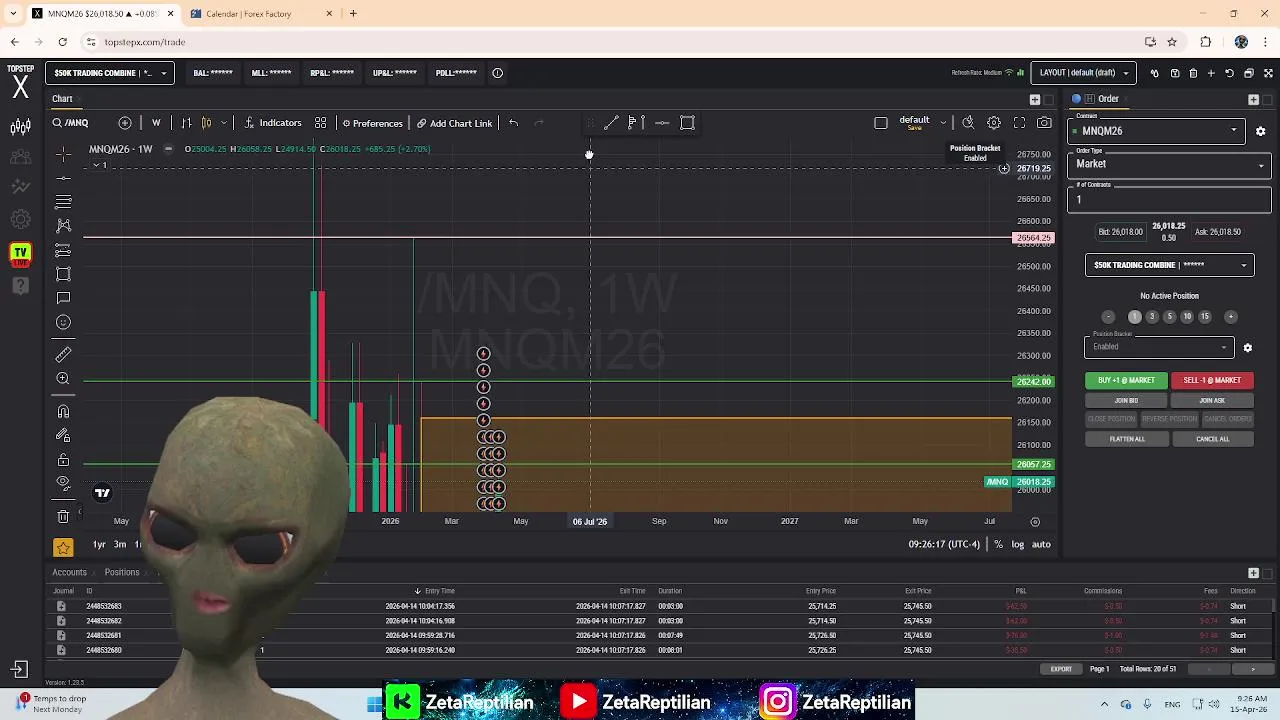Click the EXPORT trades button
1280x720 pixels.
pos(1061,669)
